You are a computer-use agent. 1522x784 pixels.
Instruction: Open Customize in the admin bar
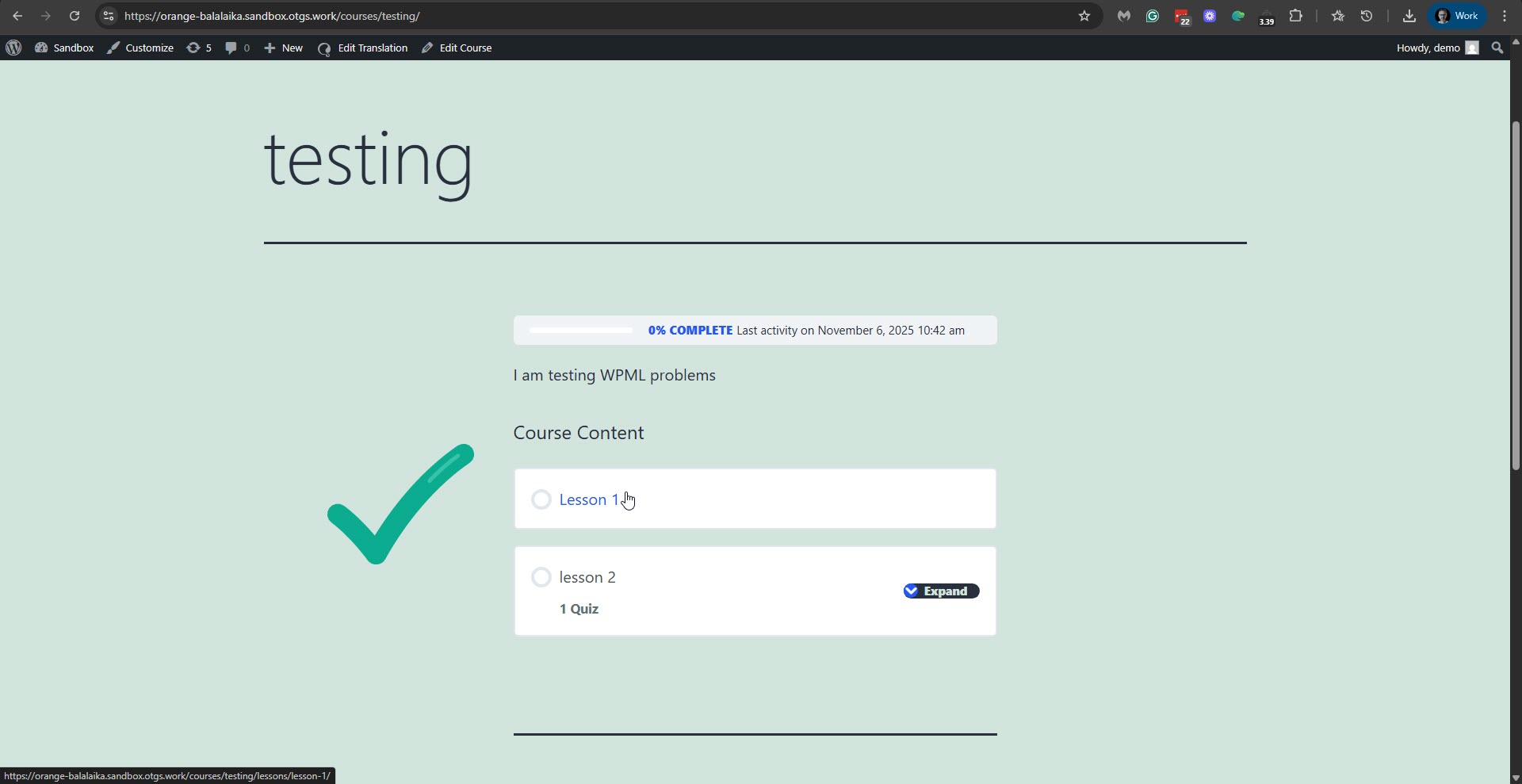[x=140, y=48]
